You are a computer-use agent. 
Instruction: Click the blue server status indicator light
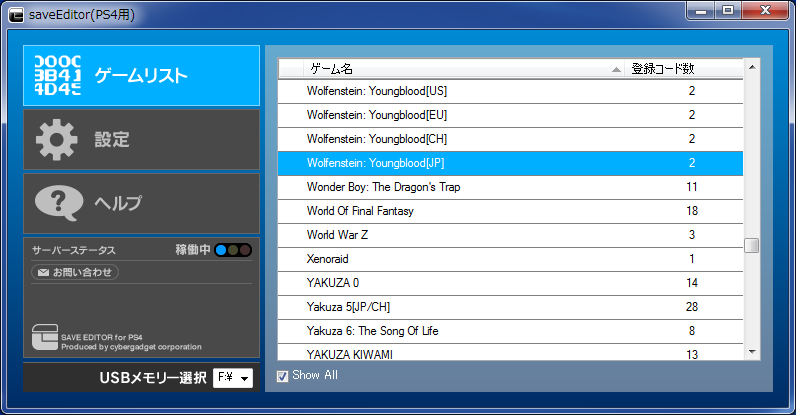221,250
